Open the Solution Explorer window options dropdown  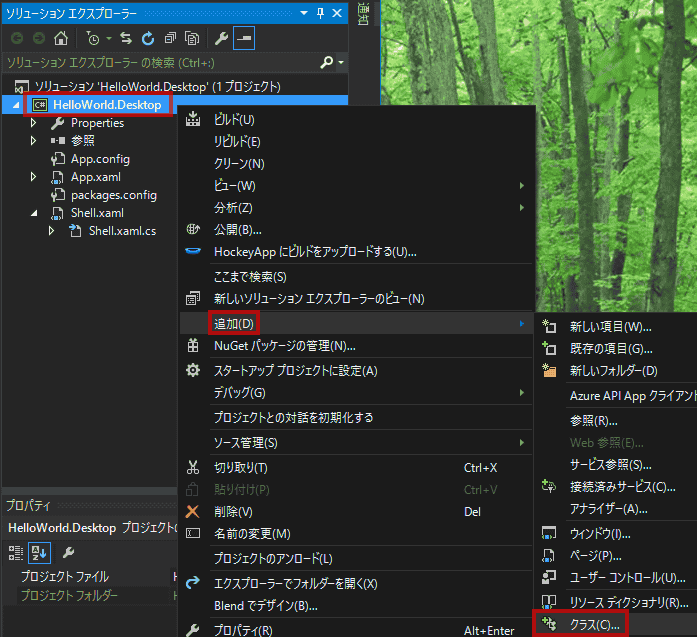(x=304, y=13)
